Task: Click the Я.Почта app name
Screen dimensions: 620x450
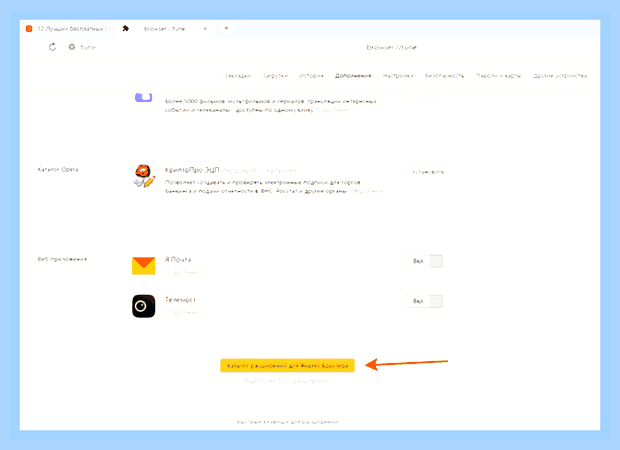Action: point(178,259)
